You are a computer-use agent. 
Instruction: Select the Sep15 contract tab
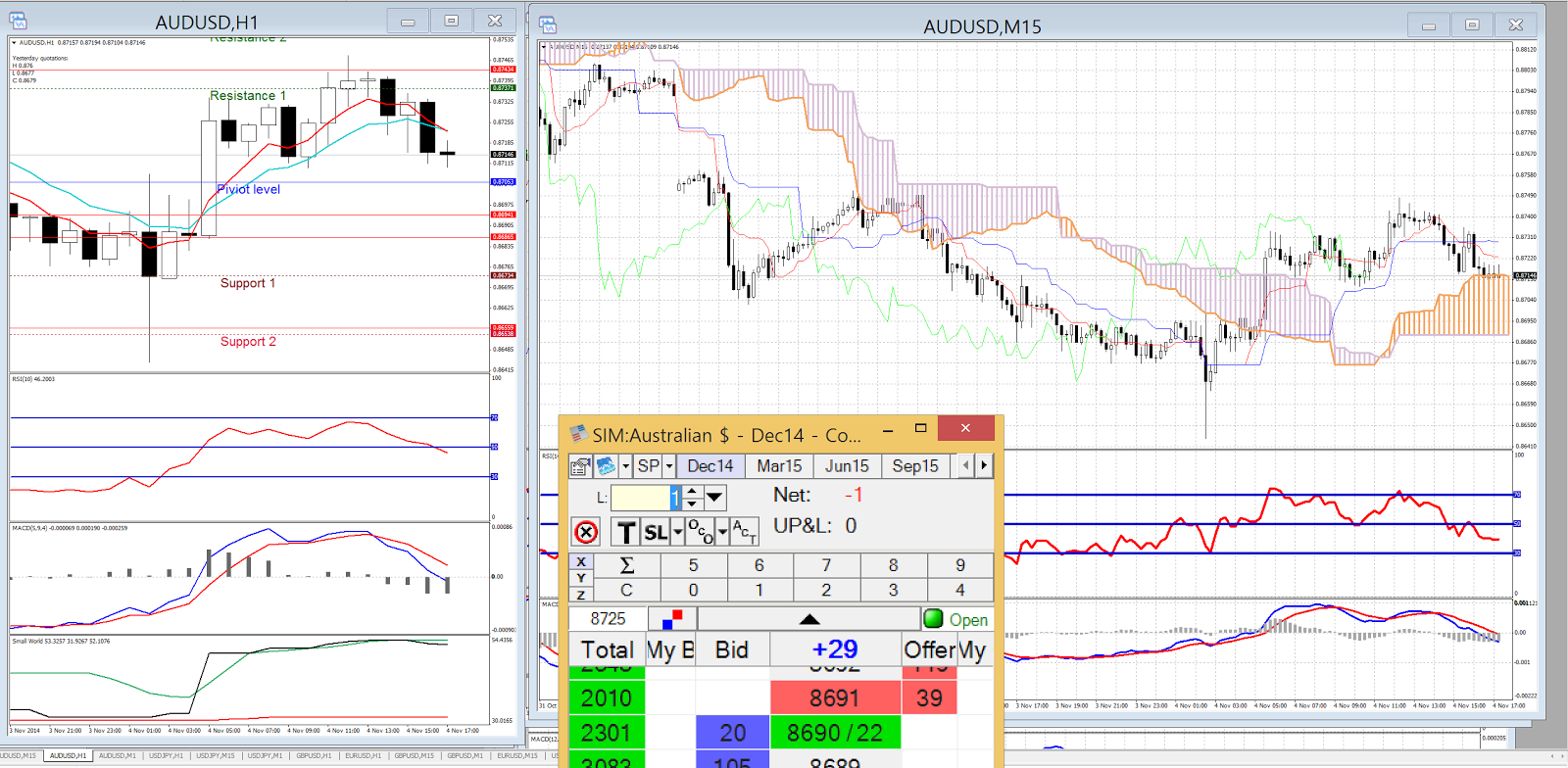point(915,466)
